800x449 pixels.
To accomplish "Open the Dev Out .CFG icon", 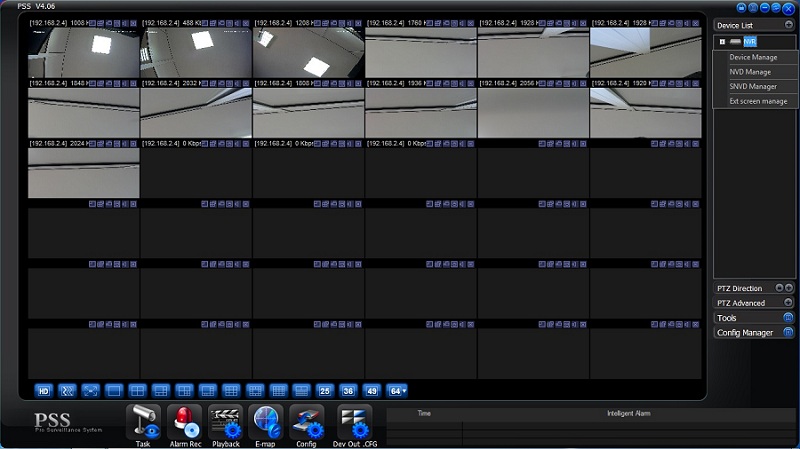I will (355, 422).
